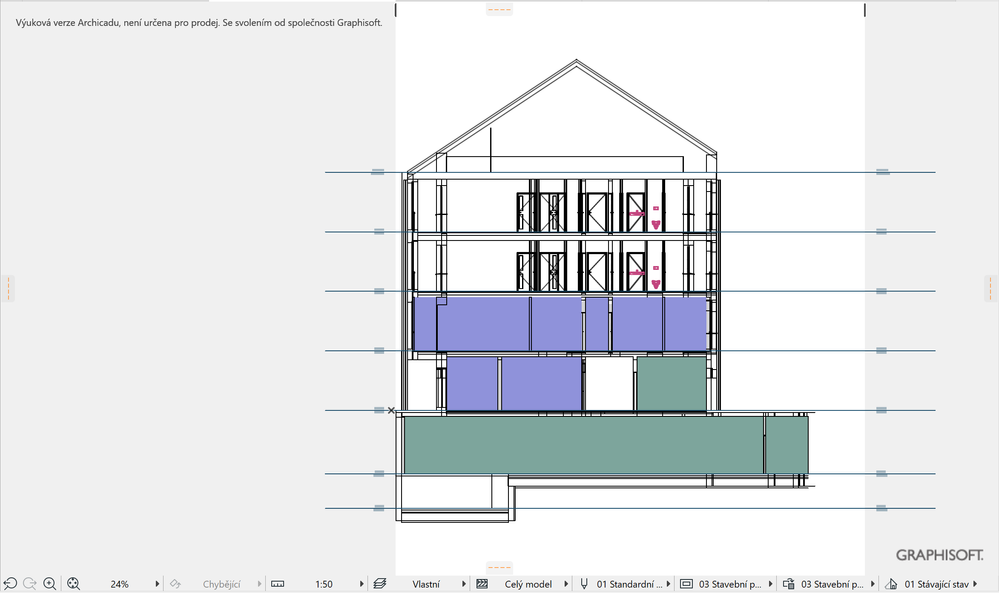Click the pen set icon
The height and width of the screenshot is (593, 999).
(x=584, y=584)
